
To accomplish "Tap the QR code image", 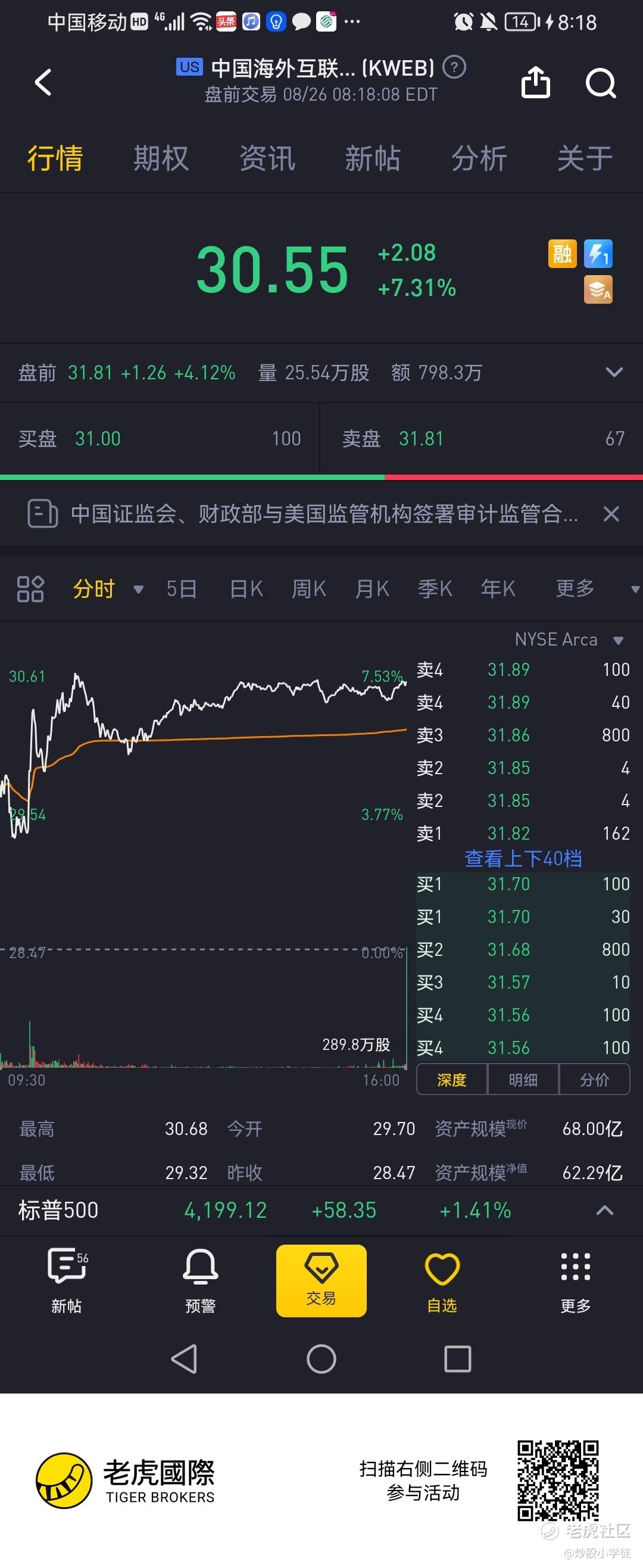I will 558,1480.
